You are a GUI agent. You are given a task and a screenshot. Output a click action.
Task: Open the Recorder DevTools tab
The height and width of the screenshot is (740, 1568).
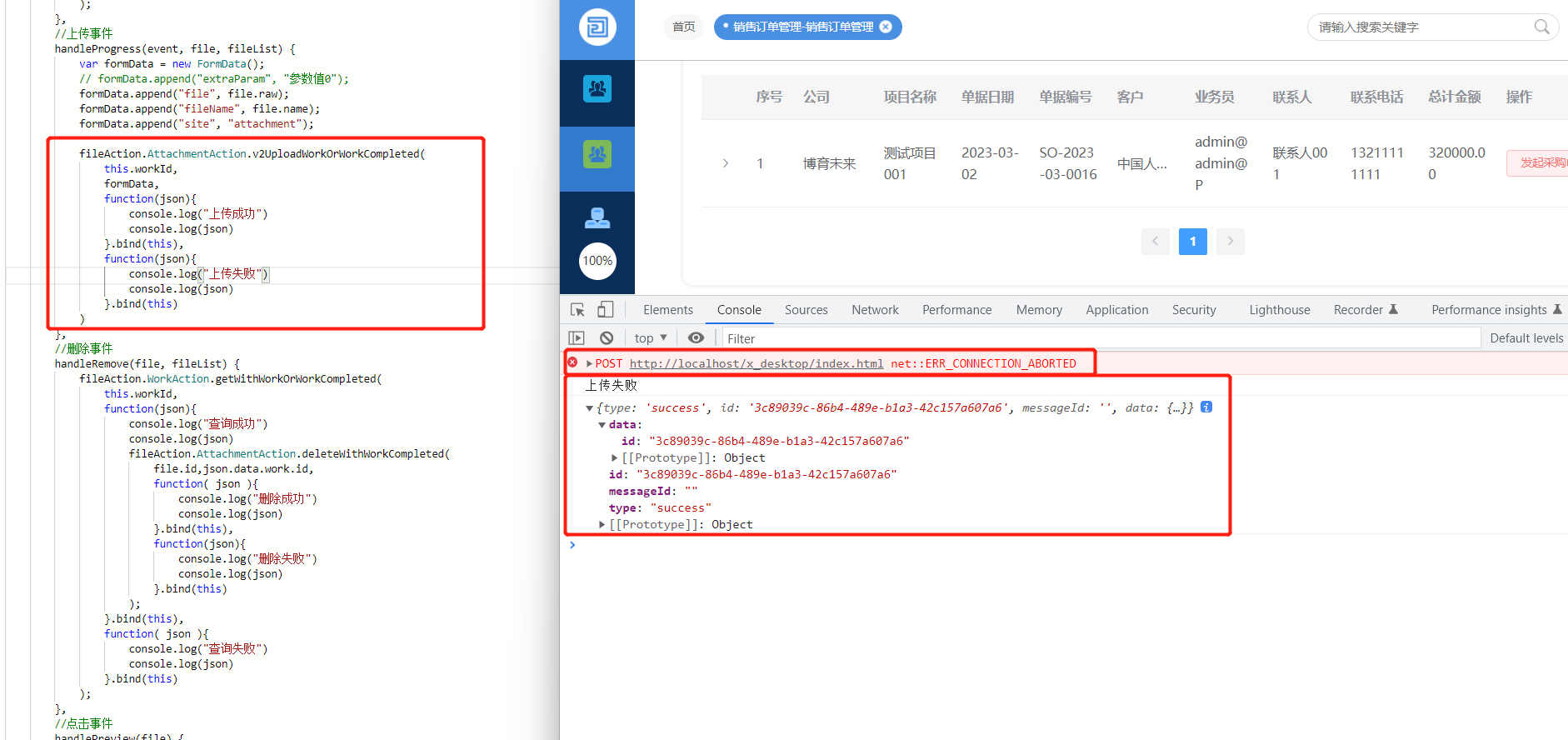click(1365, 310)
